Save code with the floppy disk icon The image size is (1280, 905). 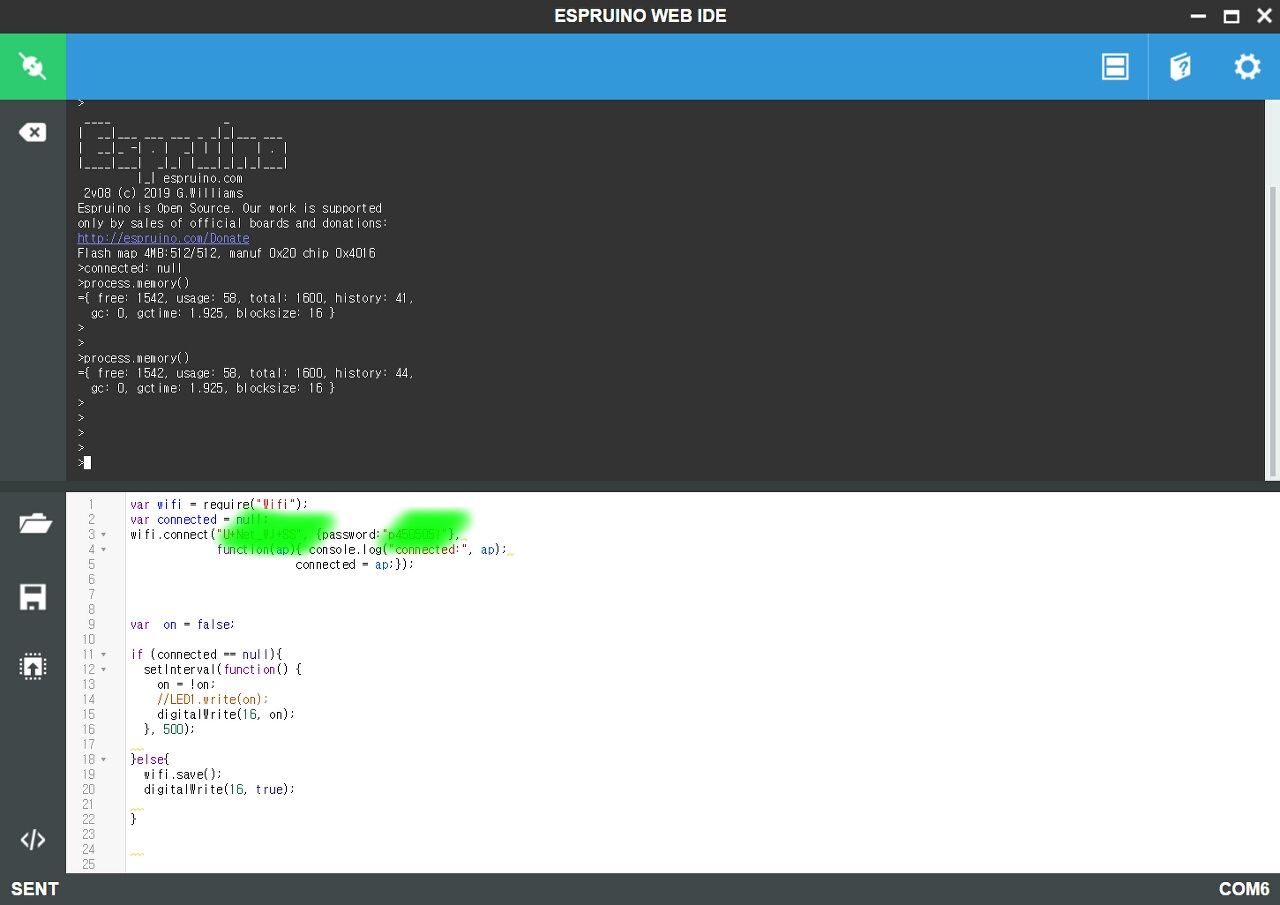pos(33,597)
